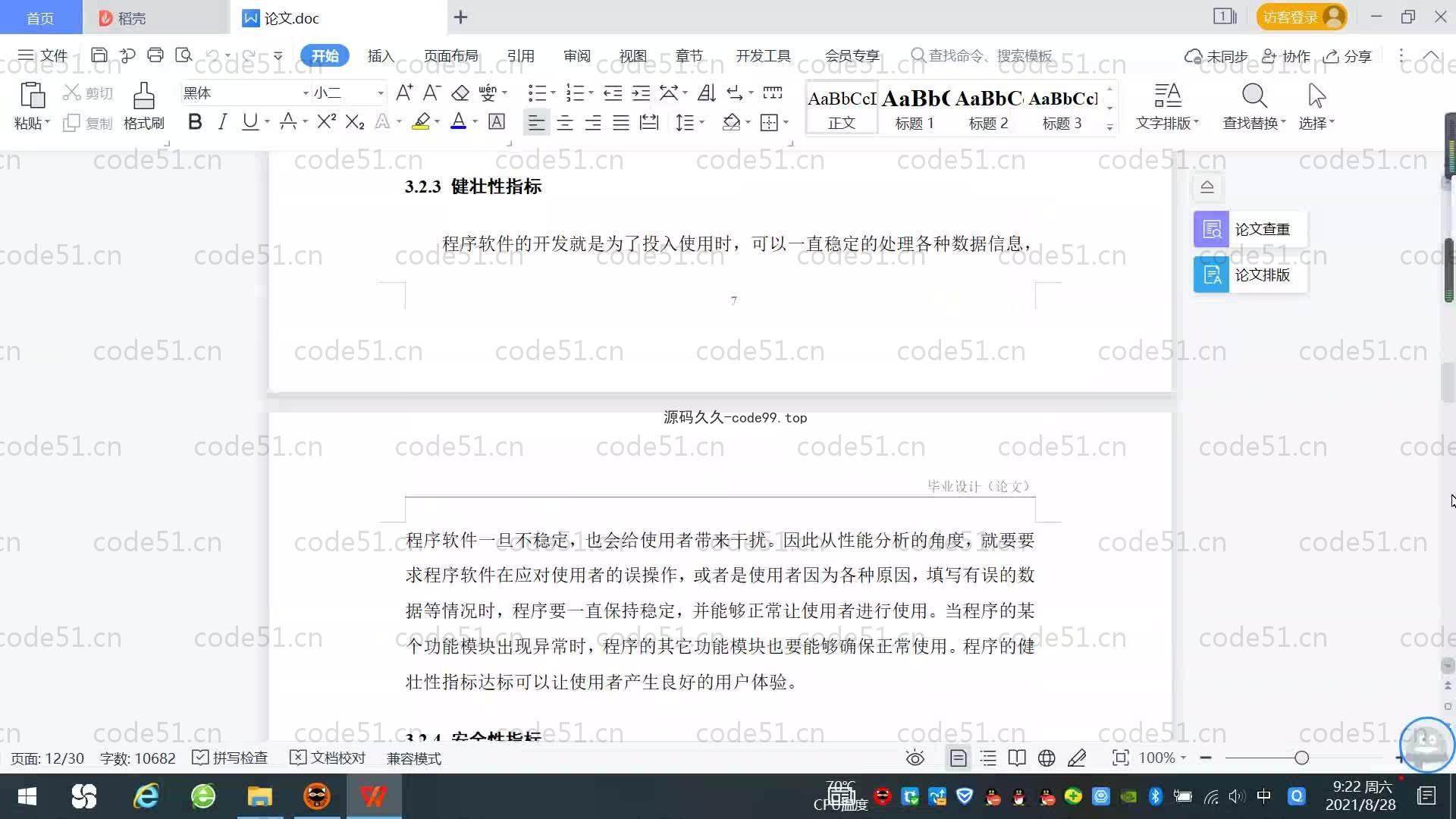Set right text alignment
This screenshot has height=819, width=1456.
point(593,122)
